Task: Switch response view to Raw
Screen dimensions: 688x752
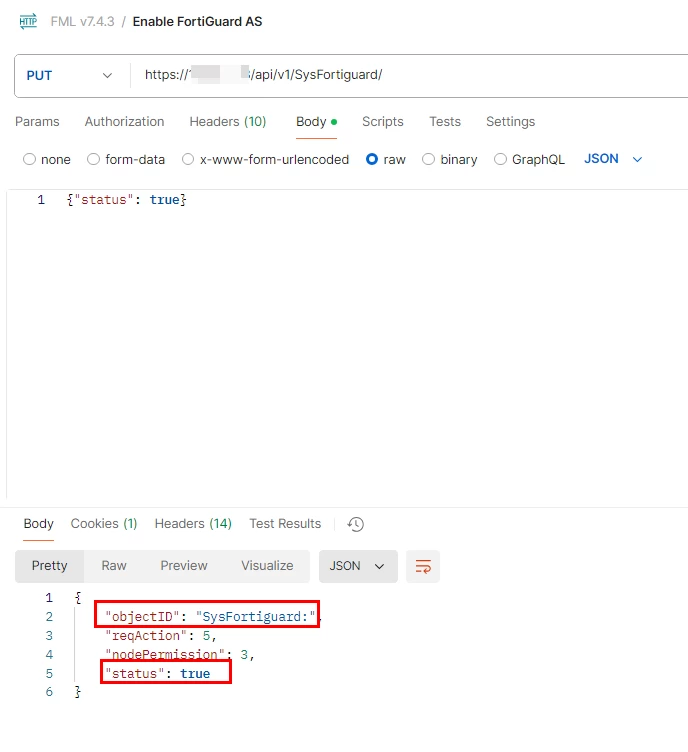Action: click(114, 566)
